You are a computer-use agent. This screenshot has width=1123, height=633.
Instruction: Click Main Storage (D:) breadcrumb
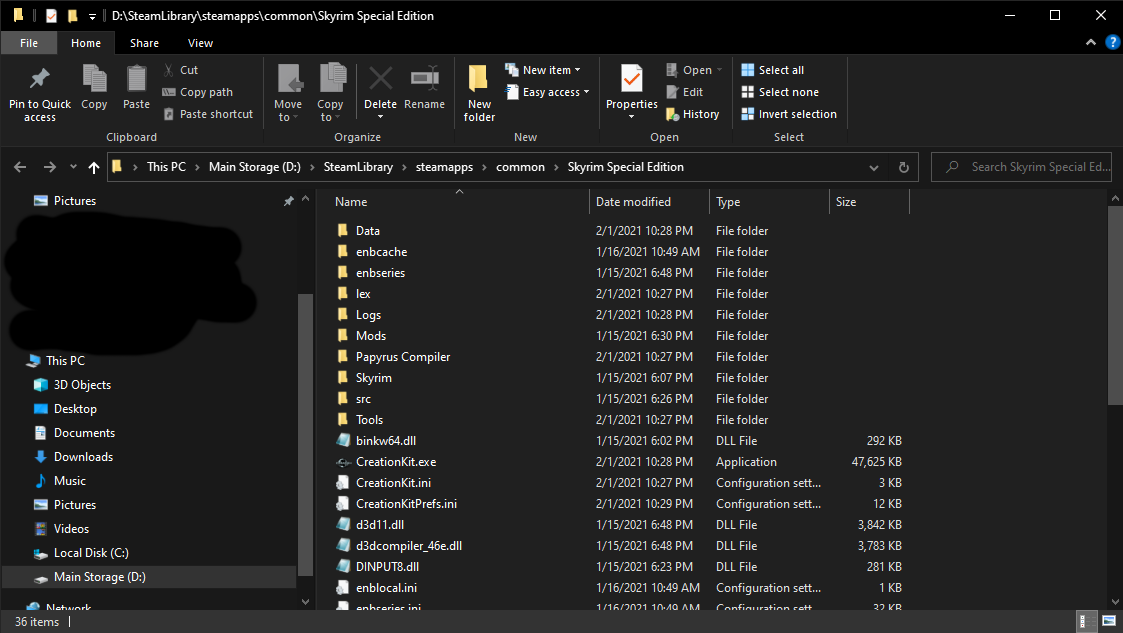click(254, 167)
